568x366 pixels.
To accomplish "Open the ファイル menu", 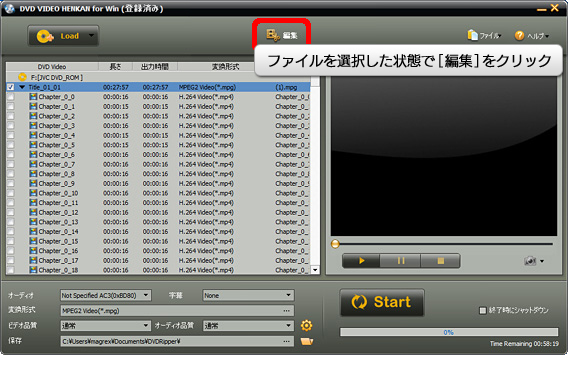I will point(484,35).
